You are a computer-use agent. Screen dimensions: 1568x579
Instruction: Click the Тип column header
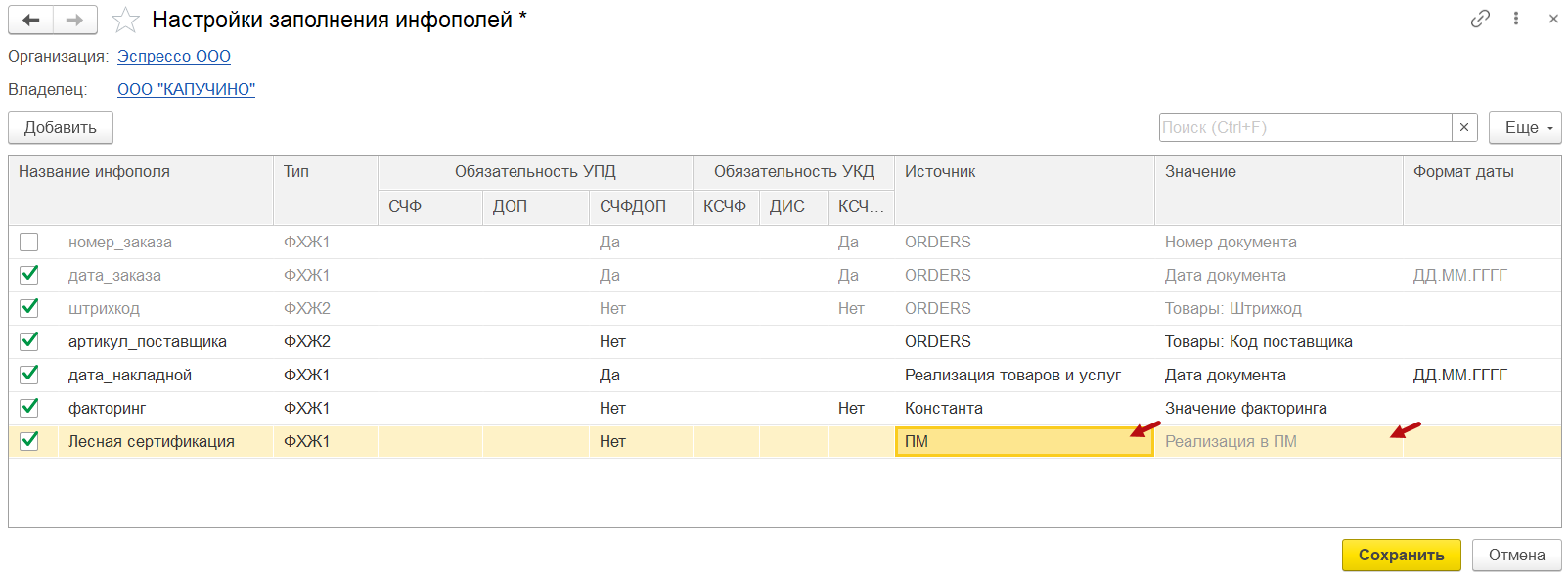coord(326,190)
